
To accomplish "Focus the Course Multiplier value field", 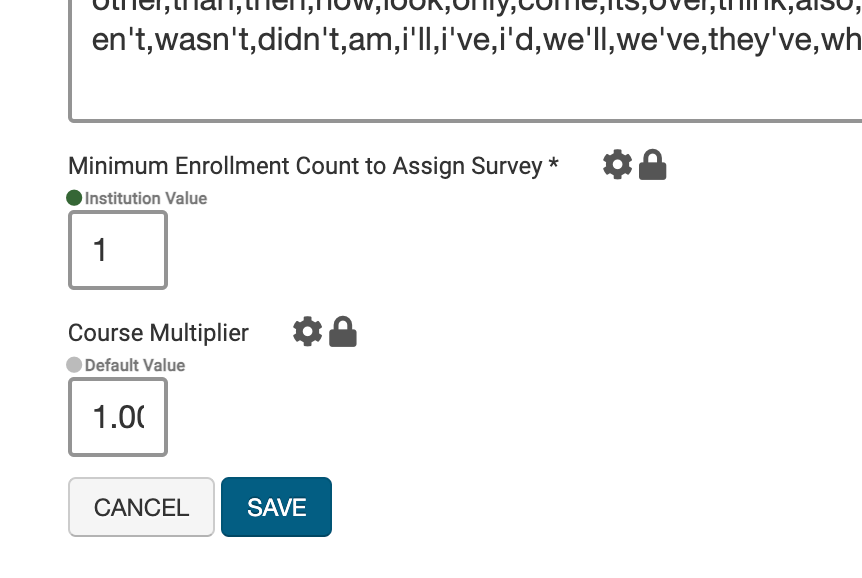I will [x=117, y=417].
